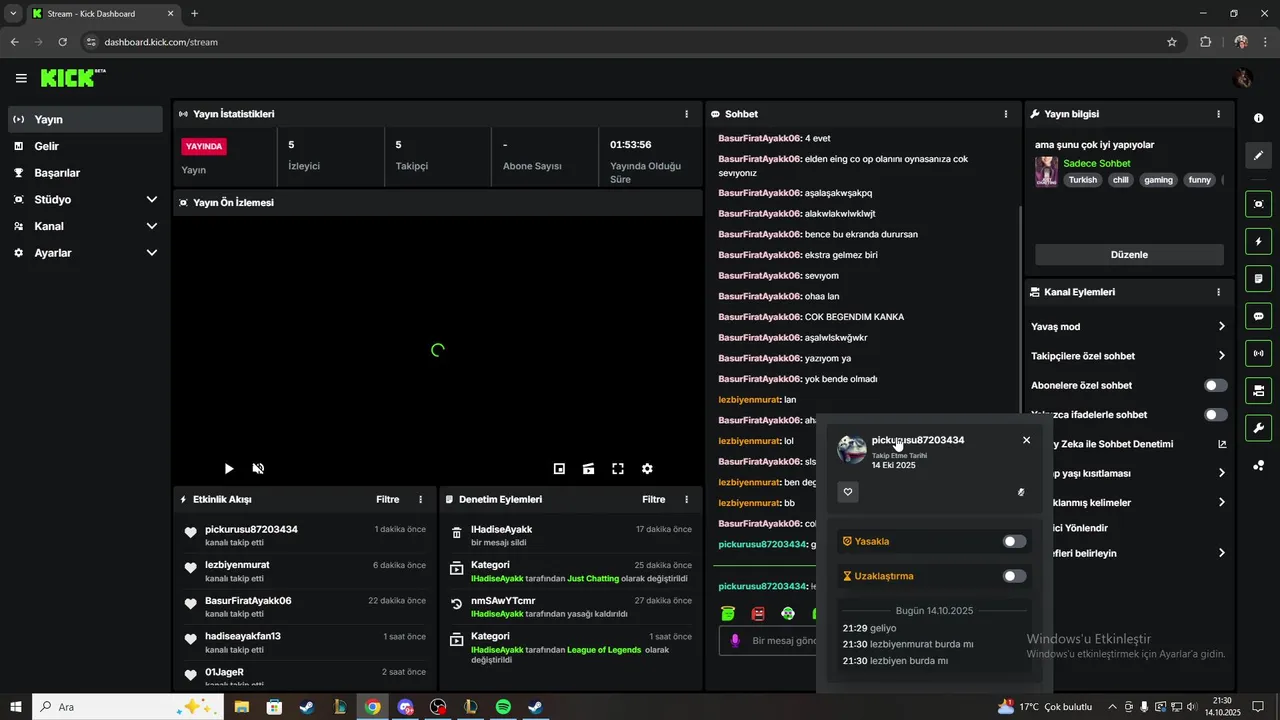
Task: Open stream preview settings gear
Action: pyautogui.click(x=647, y=468)
